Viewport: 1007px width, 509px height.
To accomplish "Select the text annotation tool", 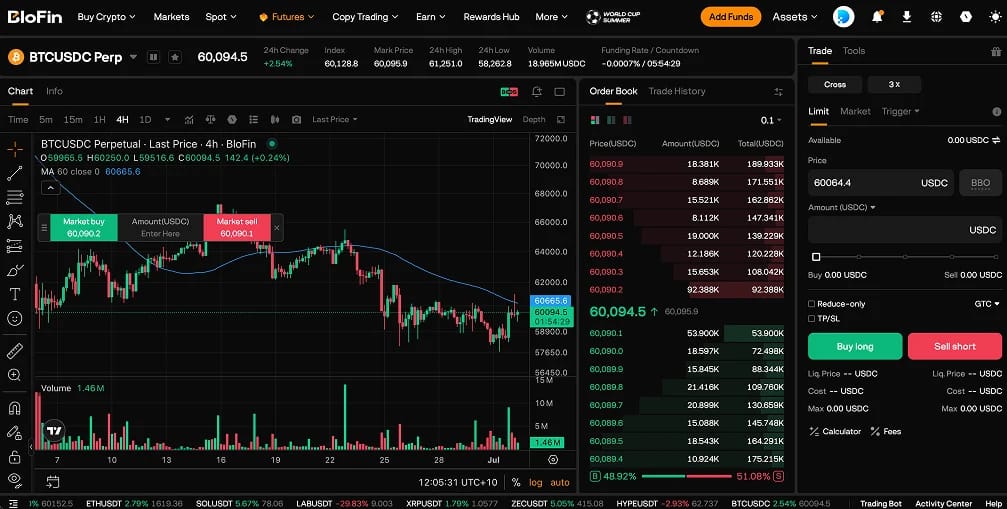I will pyautogui.click(x=15, y=295).
